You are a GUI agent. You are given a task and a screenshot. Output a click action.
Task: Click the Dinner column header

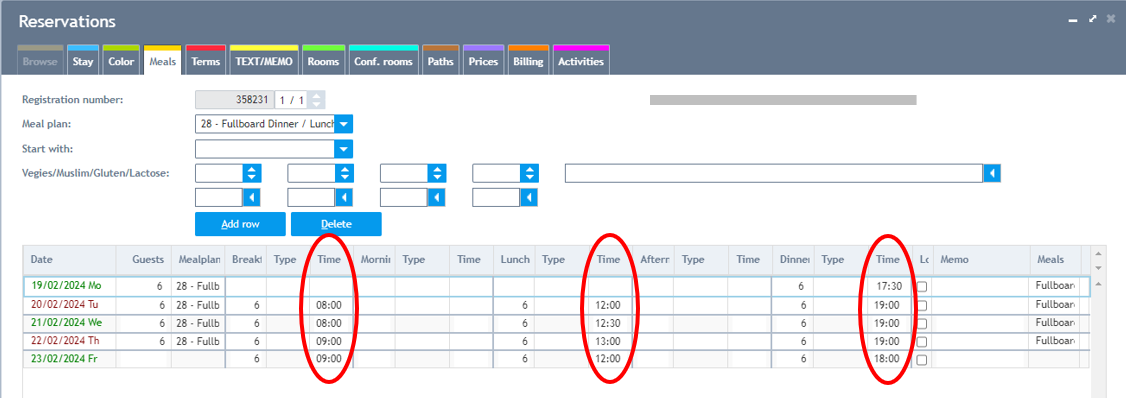tap(793, 259)
